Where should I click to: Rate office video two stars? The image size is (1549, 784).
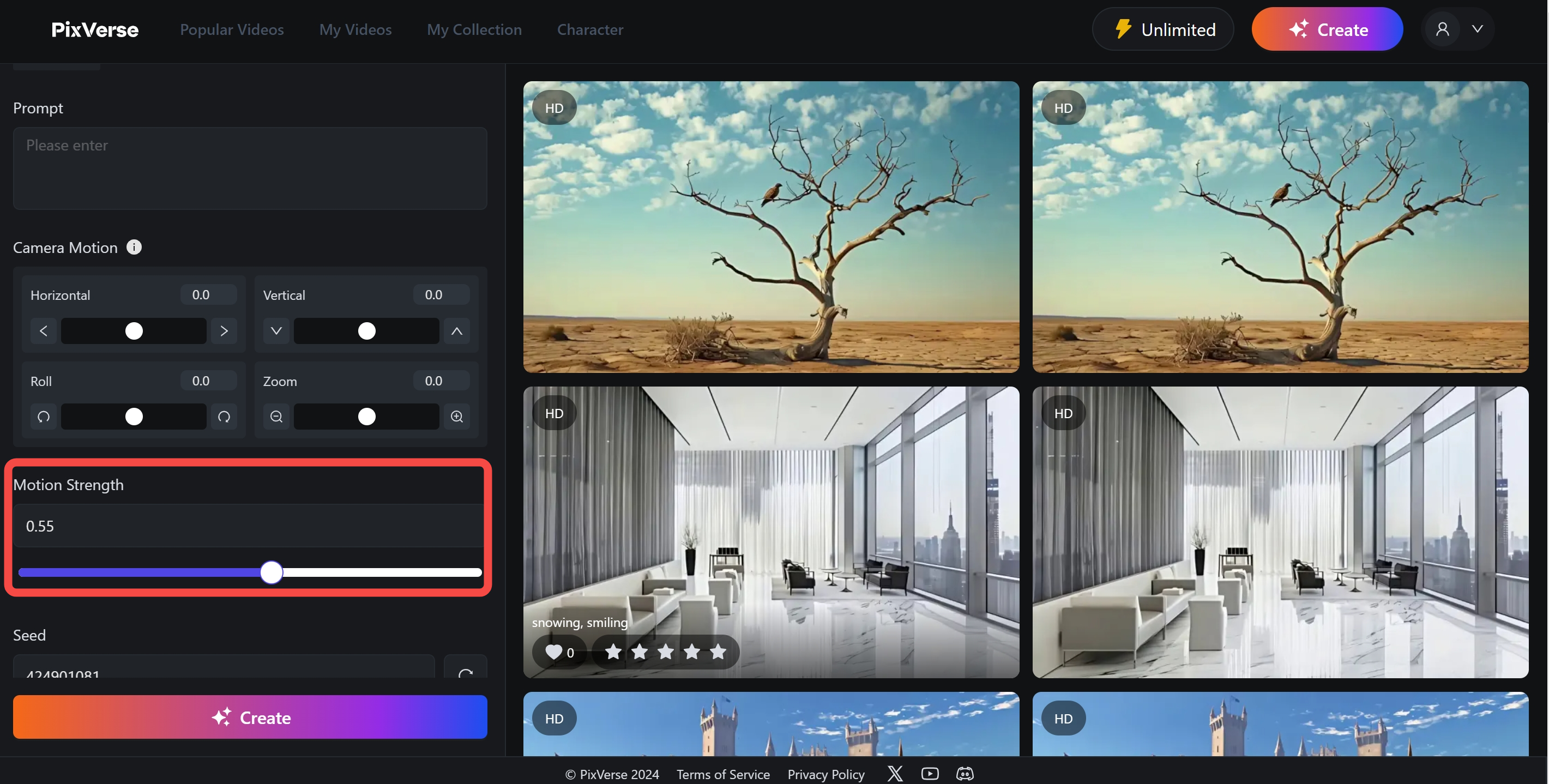pyautogui.click(x=640, y=652)
